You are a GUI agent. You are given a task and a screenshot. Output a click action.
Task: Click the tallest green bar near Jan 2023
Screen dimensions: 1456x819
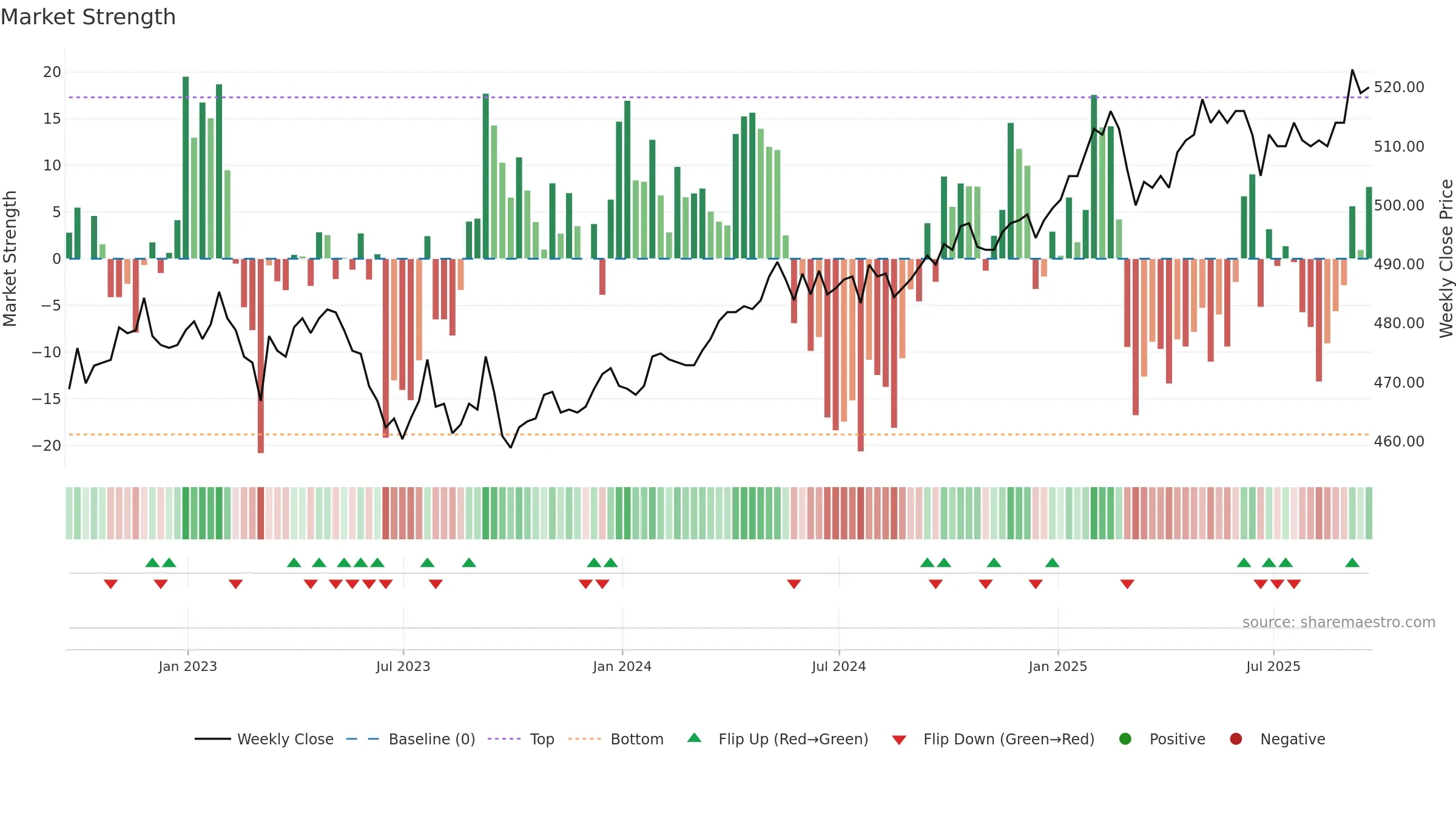pos(186,167)
